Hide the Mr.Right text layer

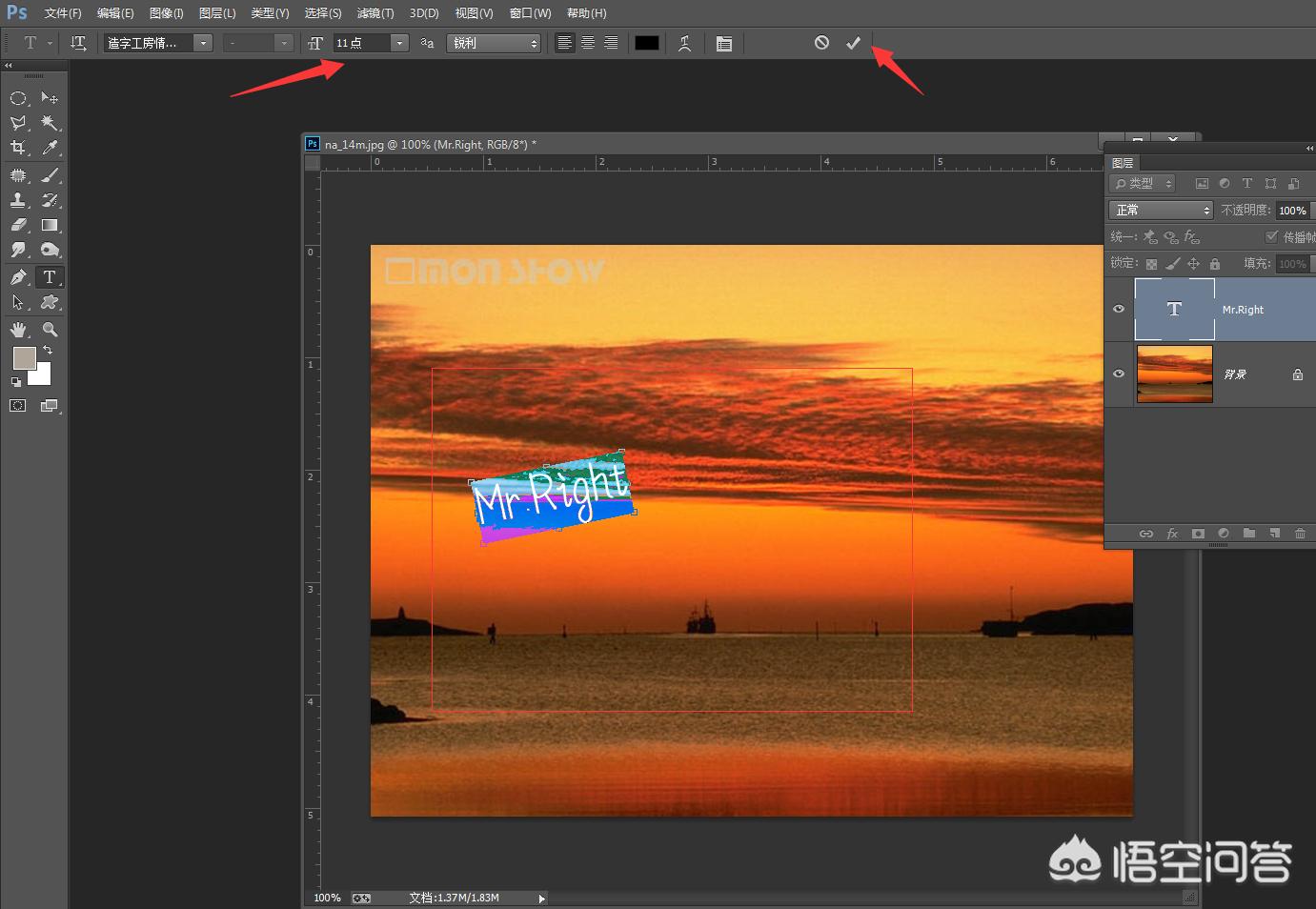pos(1119,309)
